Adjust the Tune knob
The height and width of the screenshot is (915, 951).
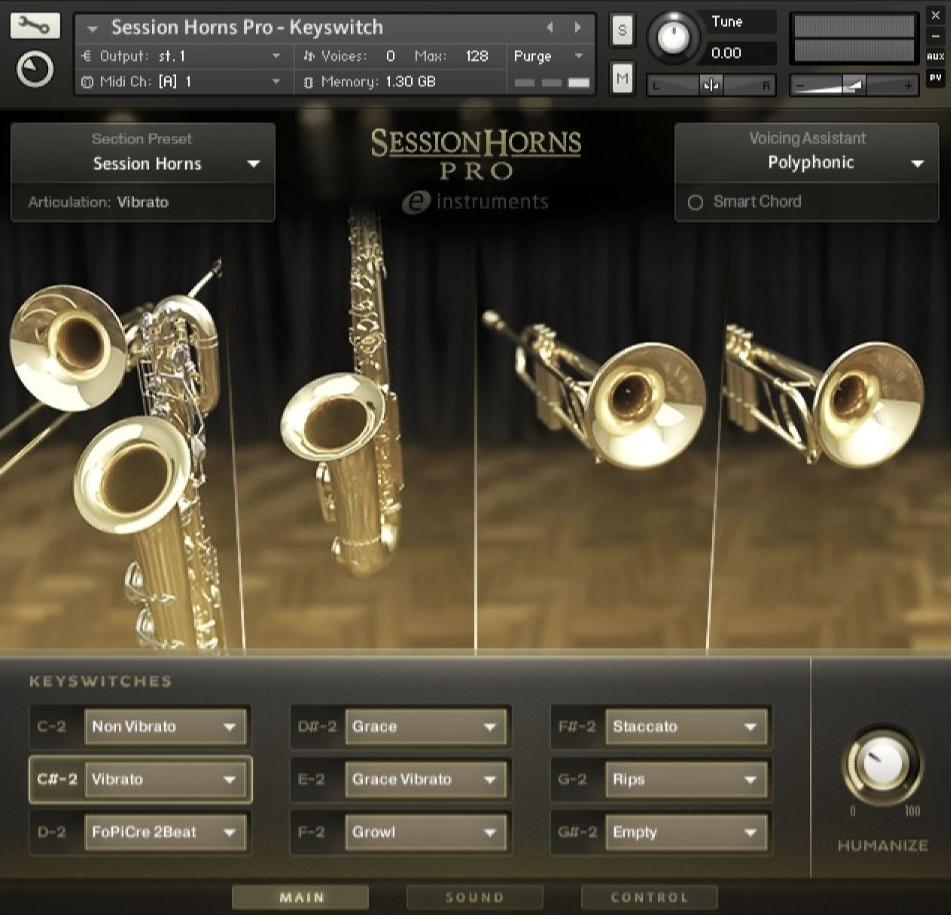click(672, 37)
